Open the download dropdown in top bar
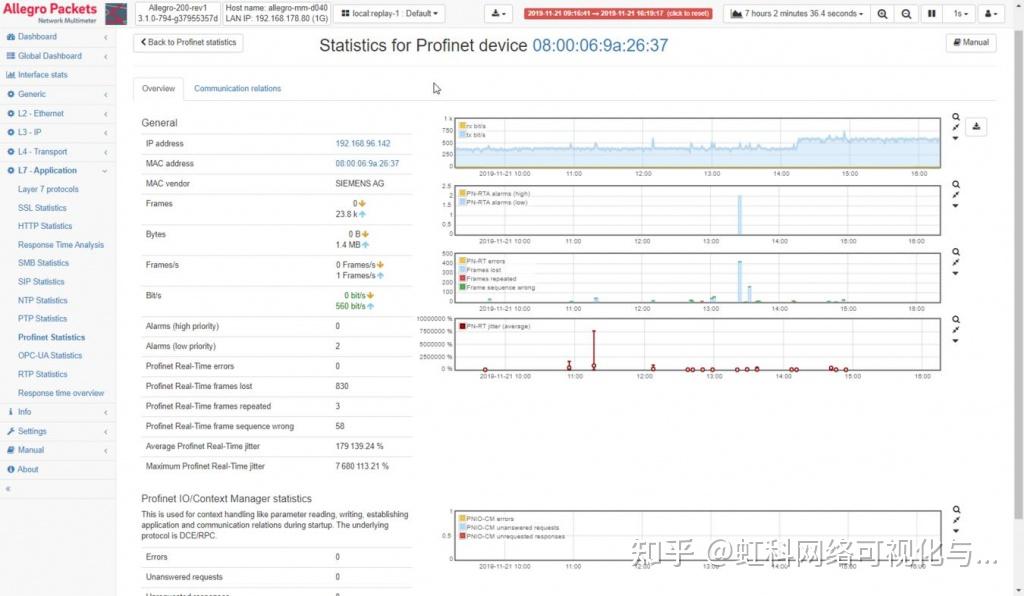1024x596 pixels. click(498, 13)
